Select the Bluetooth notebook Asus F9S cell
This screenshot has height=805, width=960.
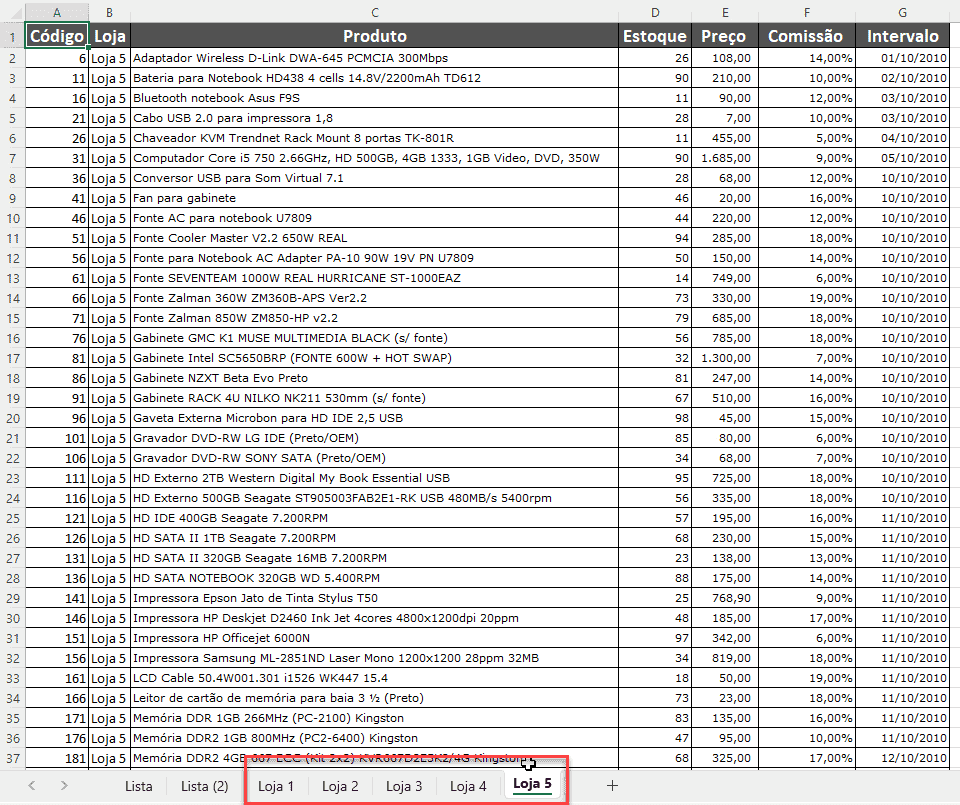[375, 98]
